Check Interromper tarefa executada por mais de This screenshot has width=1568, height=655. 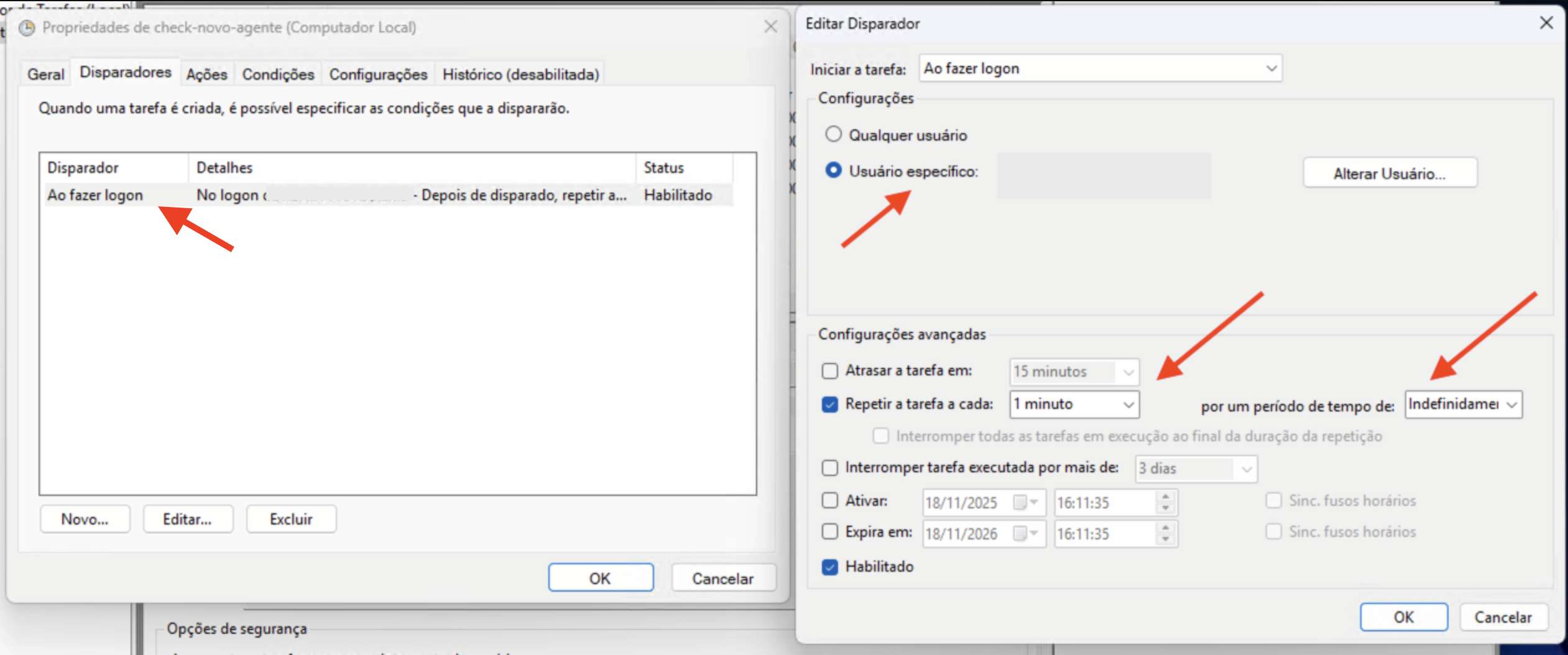pyautogui.click(x=830, y=468)
